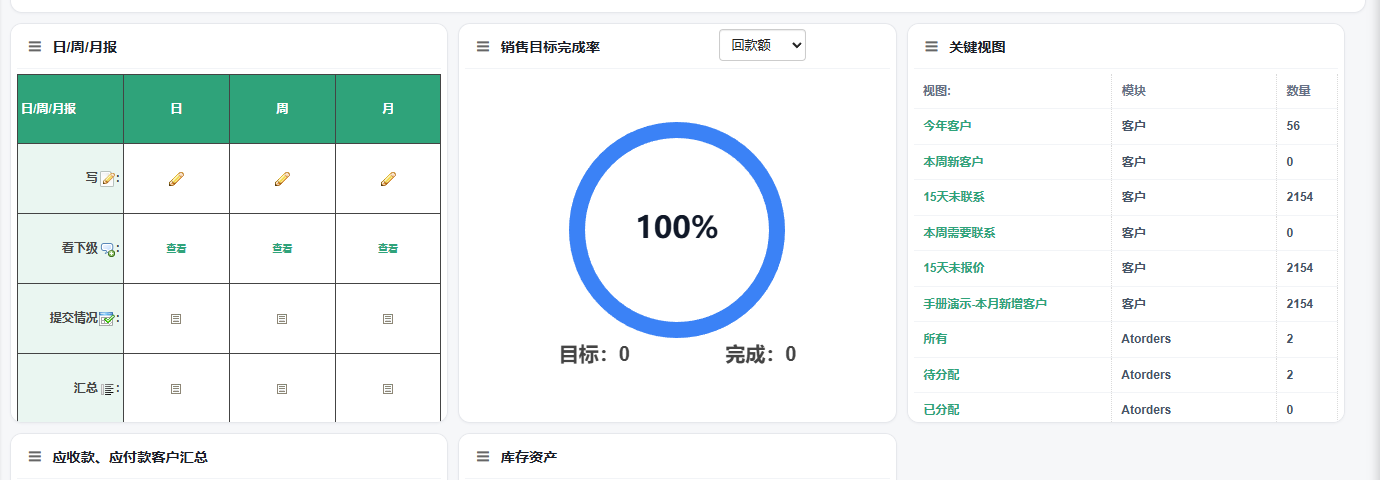Viewport: 1380px width, 480px height.
Task: Click the 模块 column header
Action: [x=1133, y=91]
